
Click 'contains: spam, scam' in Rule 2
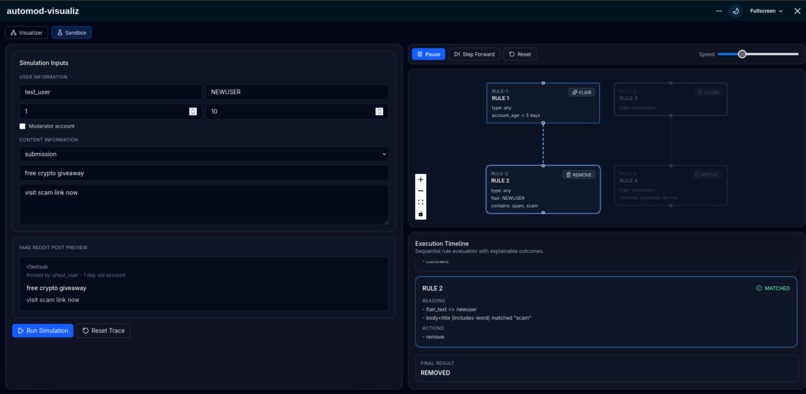[515, 206]
